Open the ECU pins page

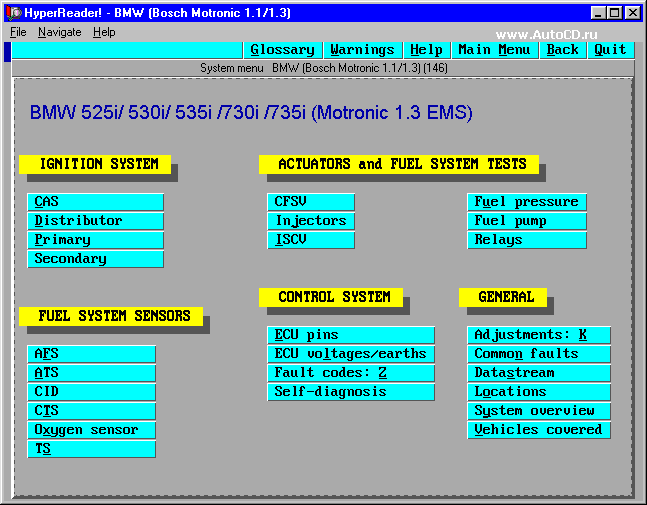click(351, 335)
